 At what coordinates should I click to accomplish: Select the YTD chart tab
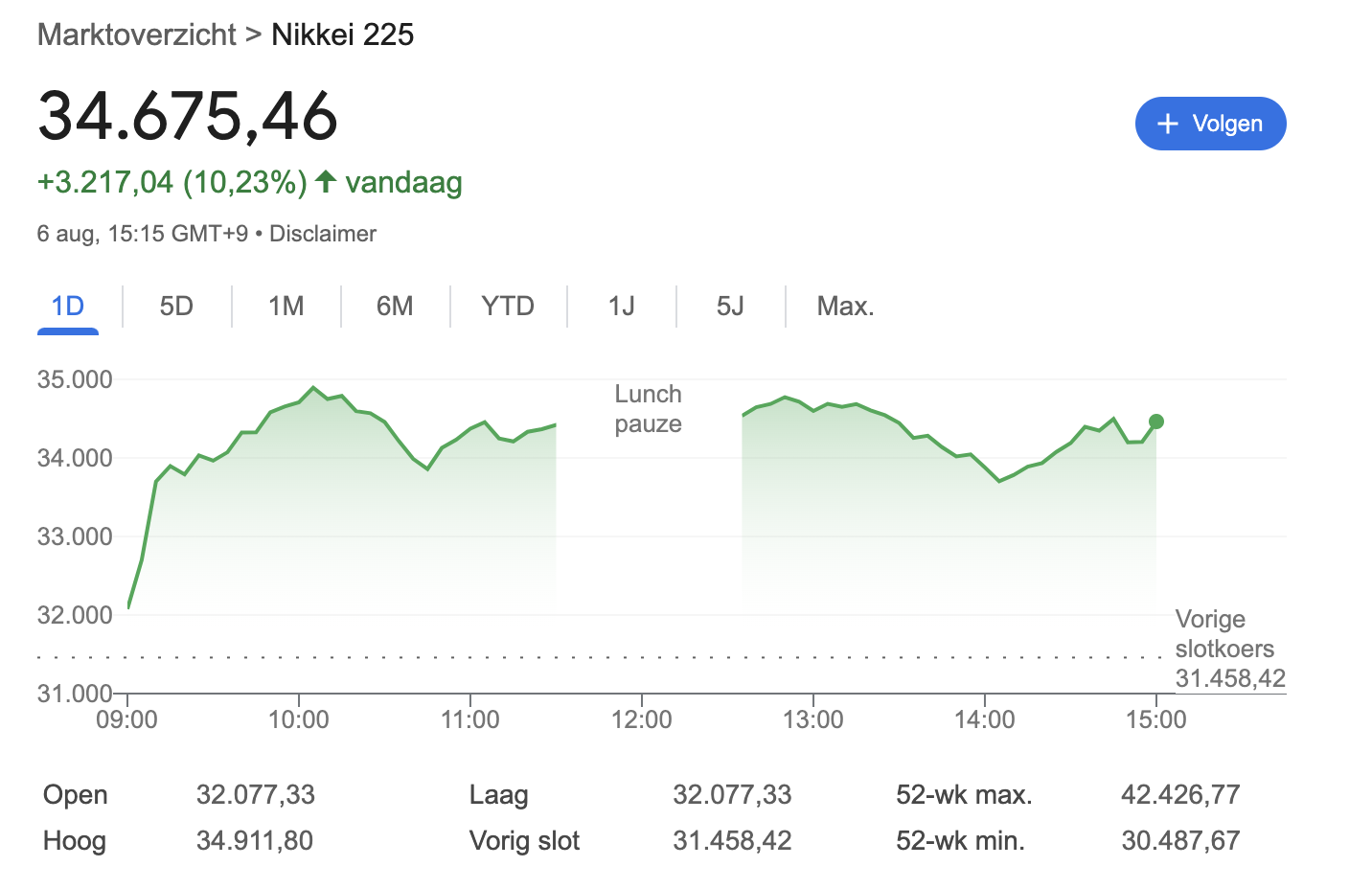[508, 307]
